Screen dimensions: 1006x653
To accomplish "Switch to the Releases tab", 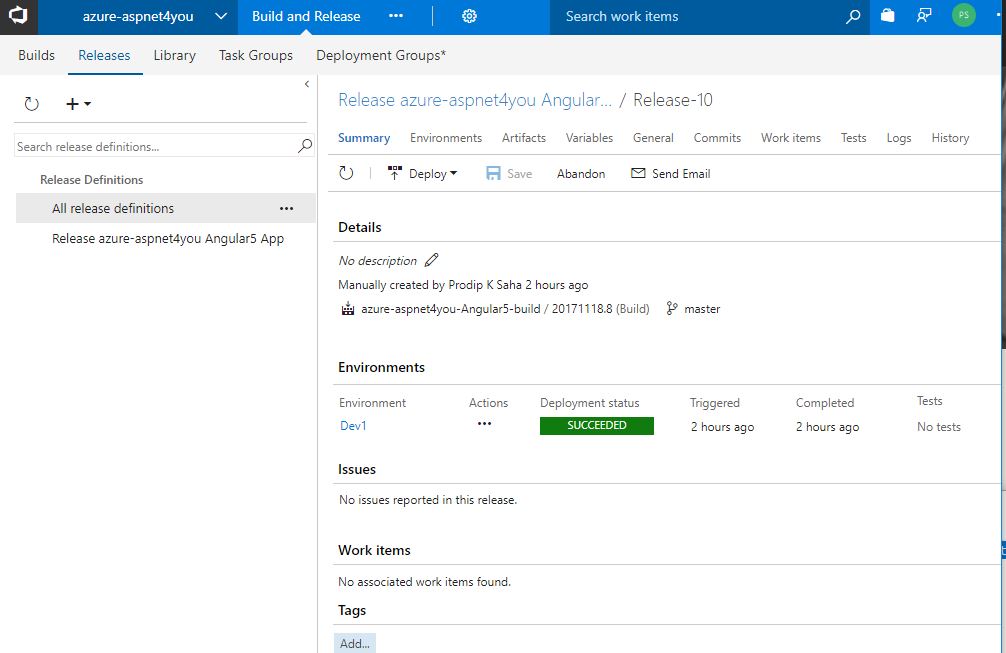I will pyautogui.click(x=104, y=55).
